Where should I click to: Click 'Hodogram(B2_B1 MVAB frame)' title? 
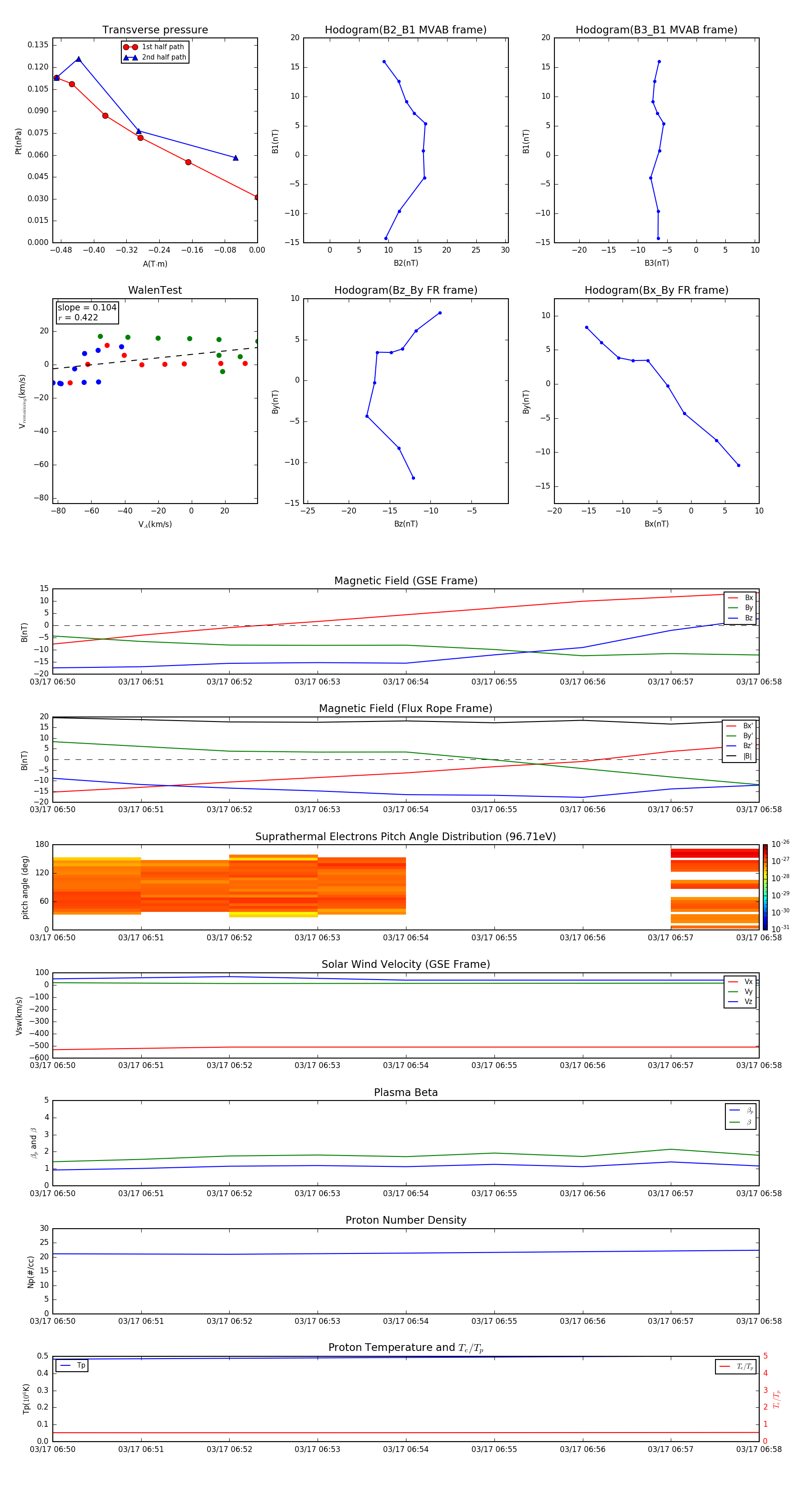tap(406, 29)
